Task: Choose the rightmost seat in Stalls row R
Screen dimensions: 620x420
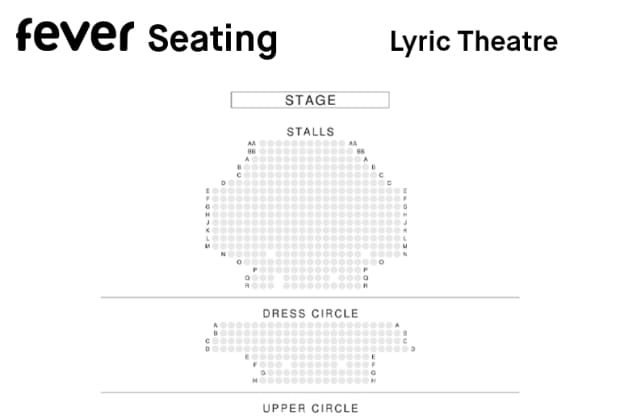Action: click(x=358, y=286)
